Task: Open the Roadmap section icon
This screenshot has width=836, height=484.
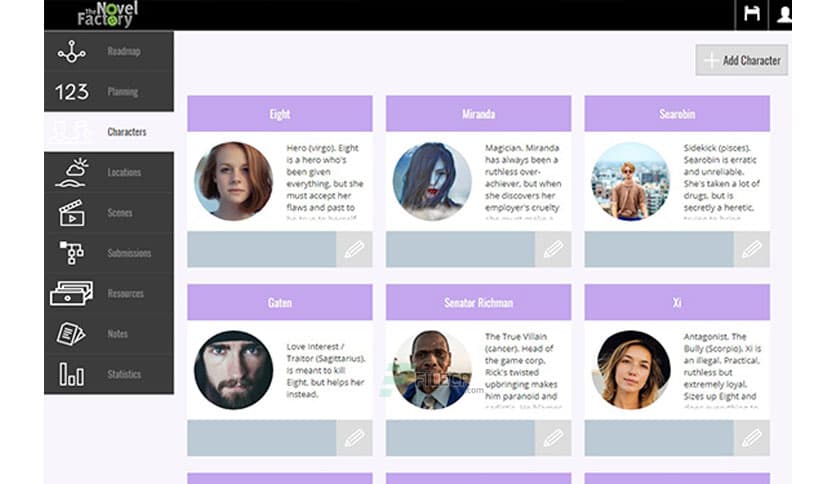Action: [x=71, y=52]
